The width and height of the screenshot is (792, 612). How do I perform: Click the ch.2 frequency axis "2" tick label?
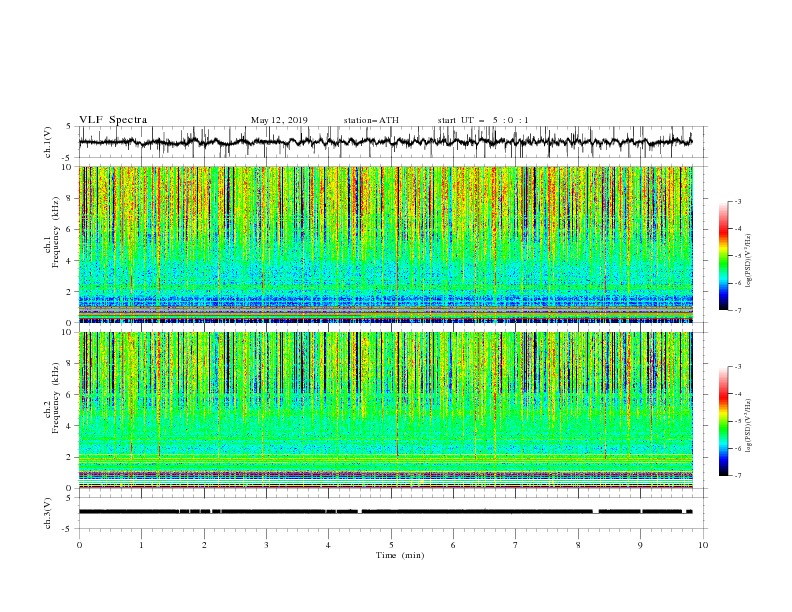70,457
